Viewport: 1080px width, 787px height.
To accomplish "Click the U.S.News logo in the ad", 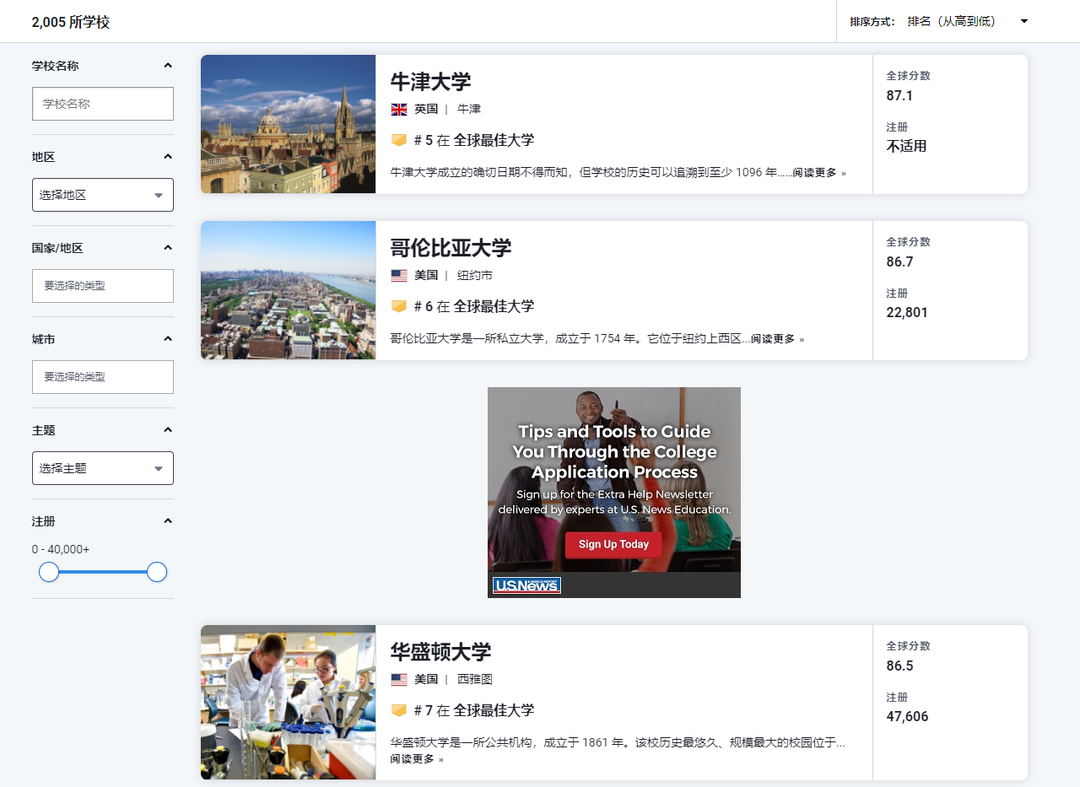I will [527, 585].
